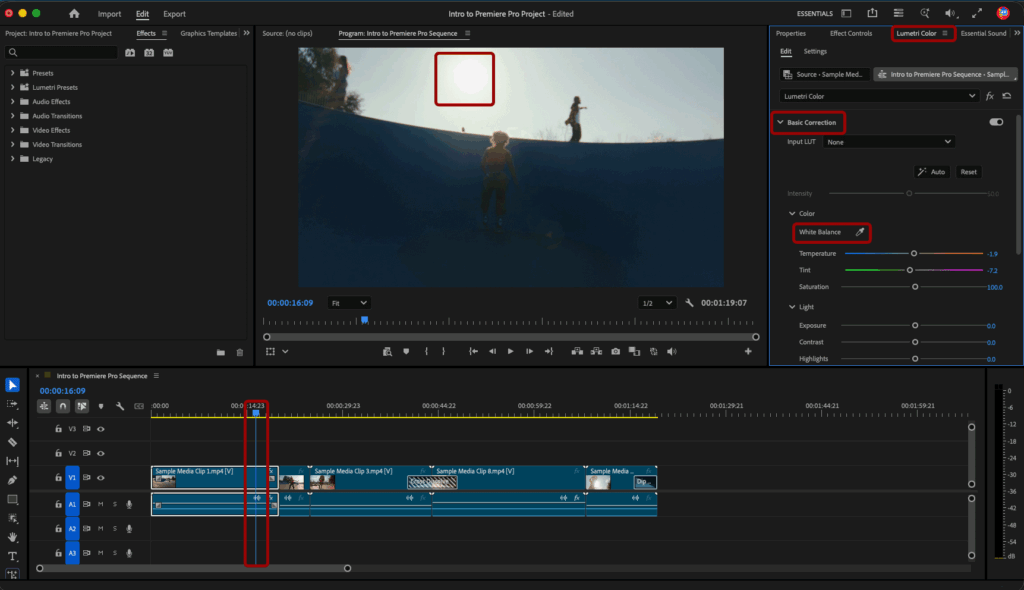Viewport: 1024px width, 590px height.
Task: Expand the Presets folder
Action: (x=12, y=73)
